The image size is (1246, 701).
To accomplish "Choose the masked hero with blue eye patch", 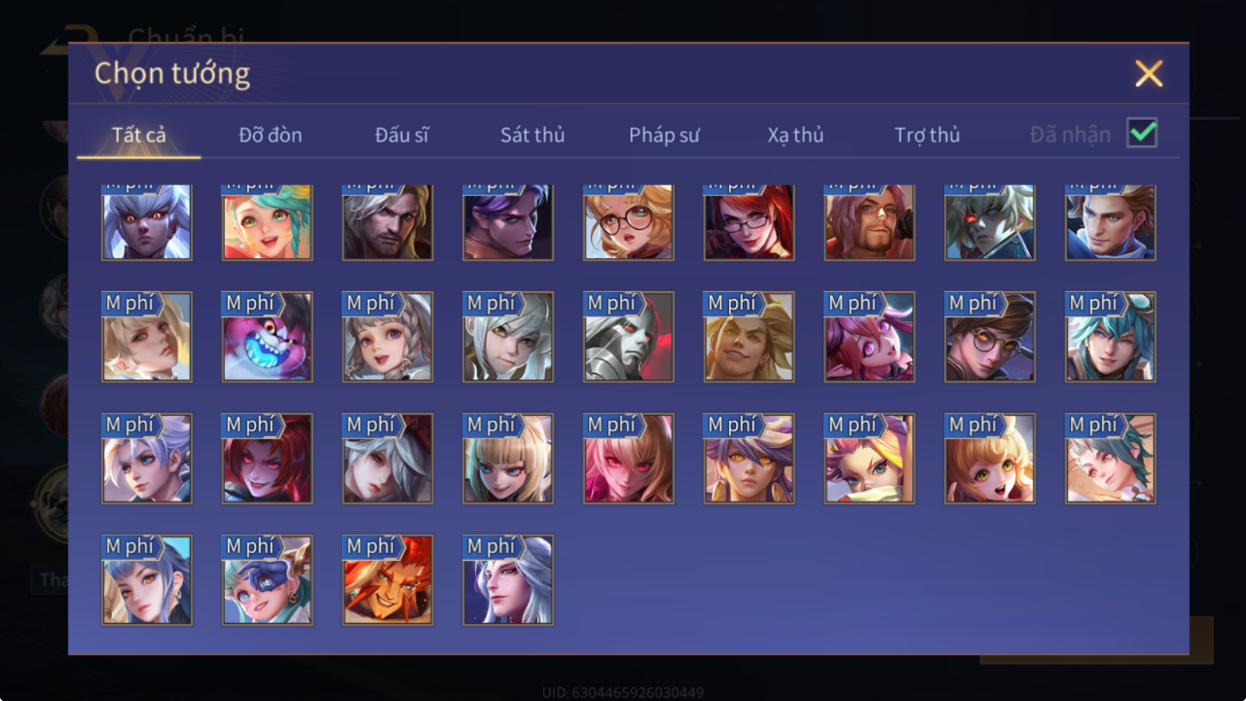I will [x=267, y=580].
